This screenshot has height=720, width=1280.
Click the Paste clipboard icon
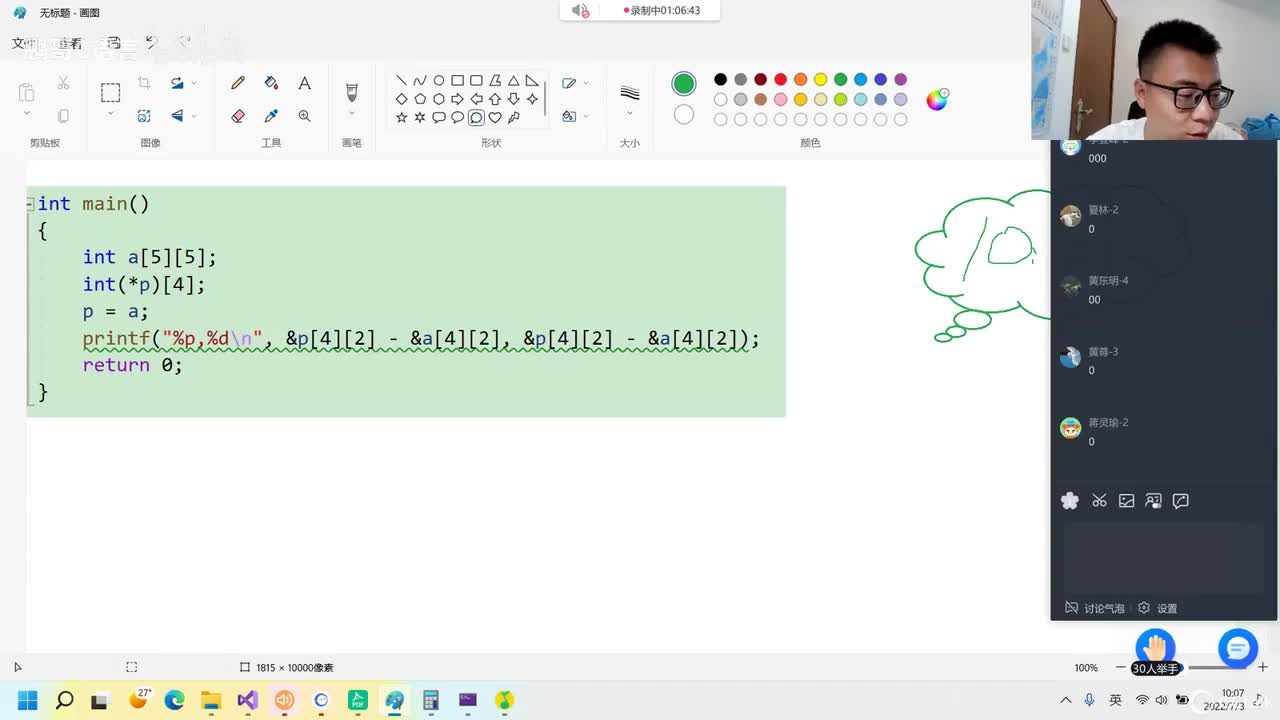[x=26, y=92]
